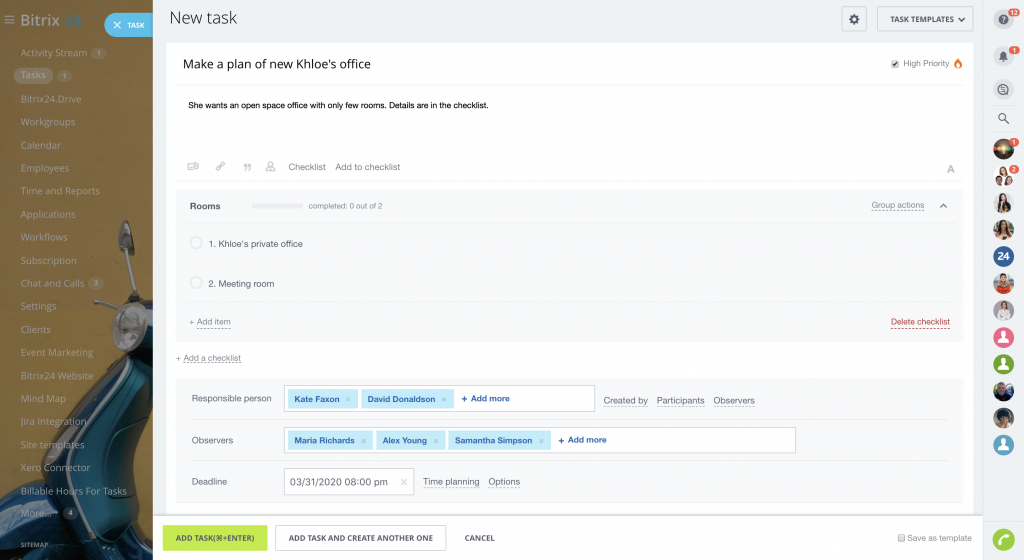Click the green phone call button
The height and width of the screenshot is (560, 1024).
1003,539
